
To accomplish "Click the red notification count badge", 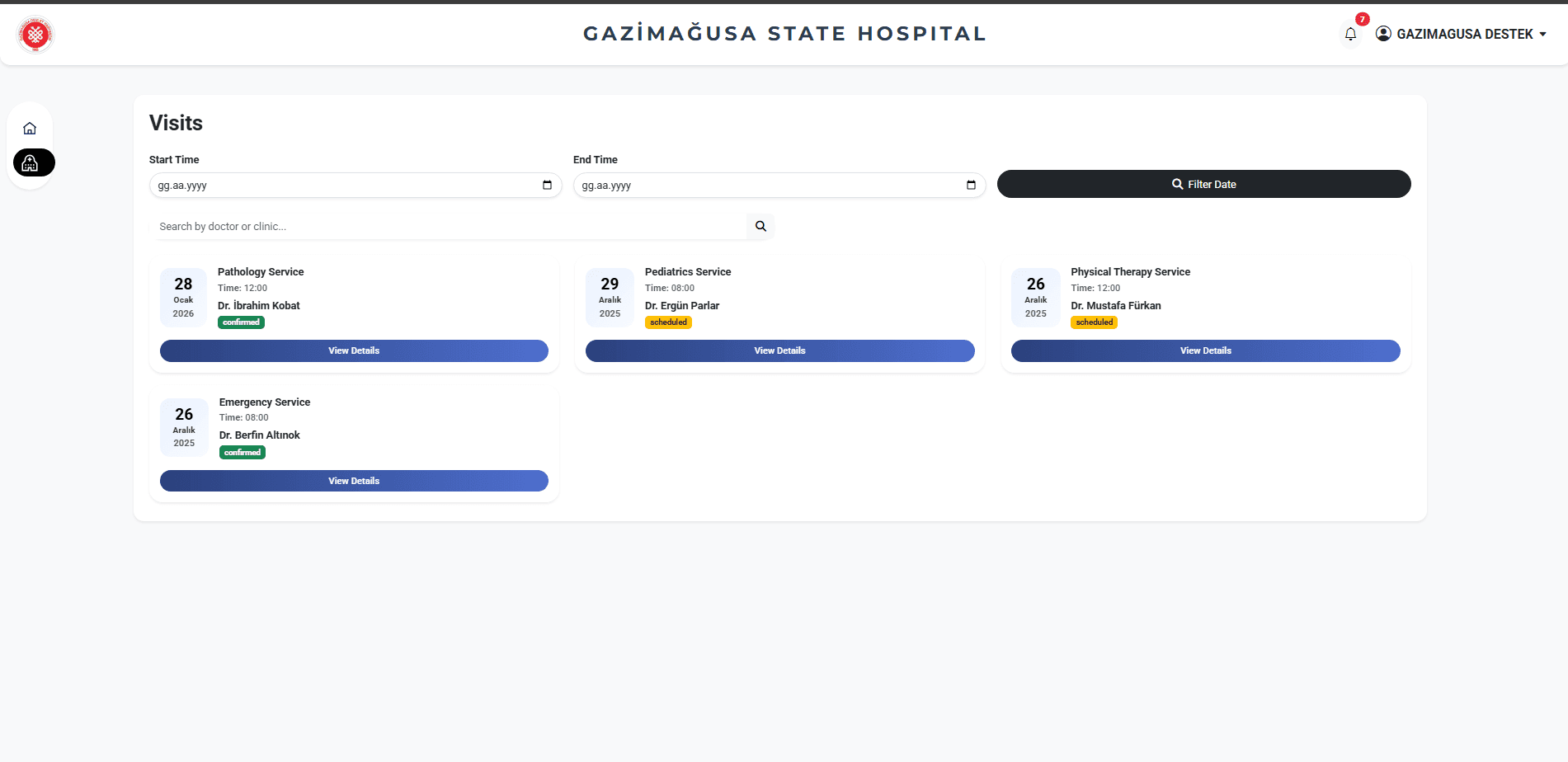I will click(1362, 19).
